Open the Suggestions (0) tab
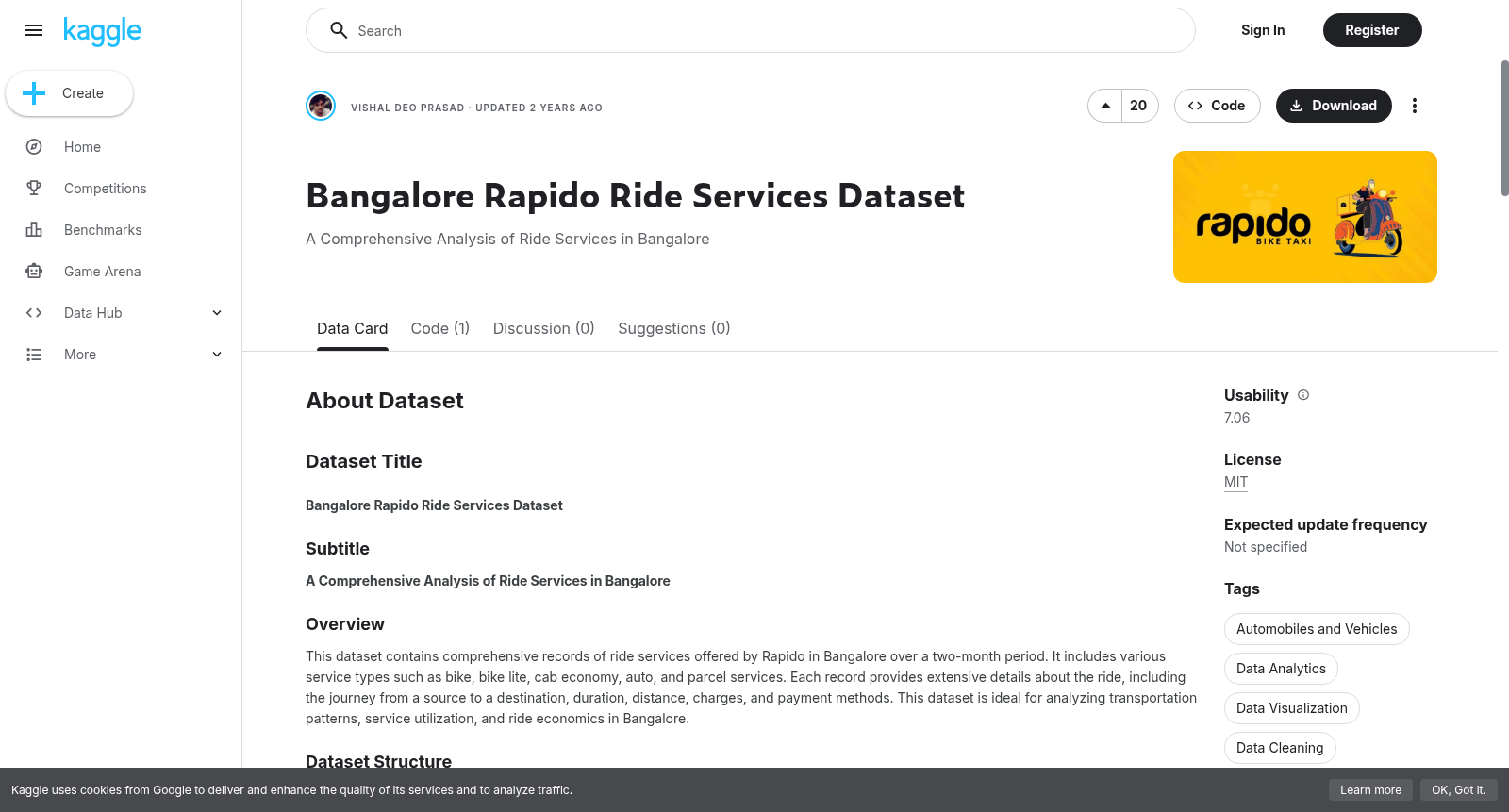 [x=673, y=328]
